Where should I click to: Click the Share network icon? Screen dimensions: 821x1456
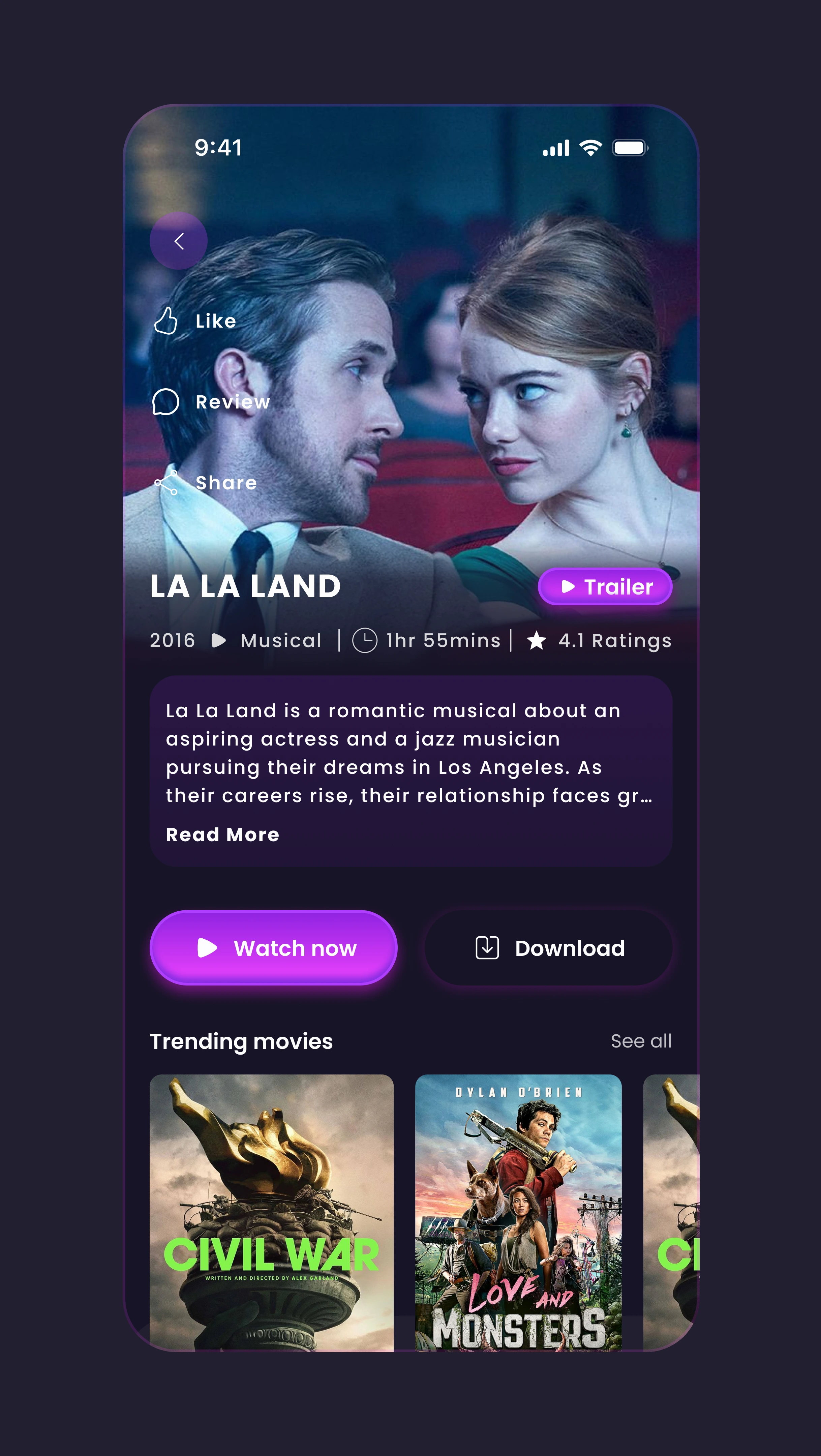click(x=166, y=482)
